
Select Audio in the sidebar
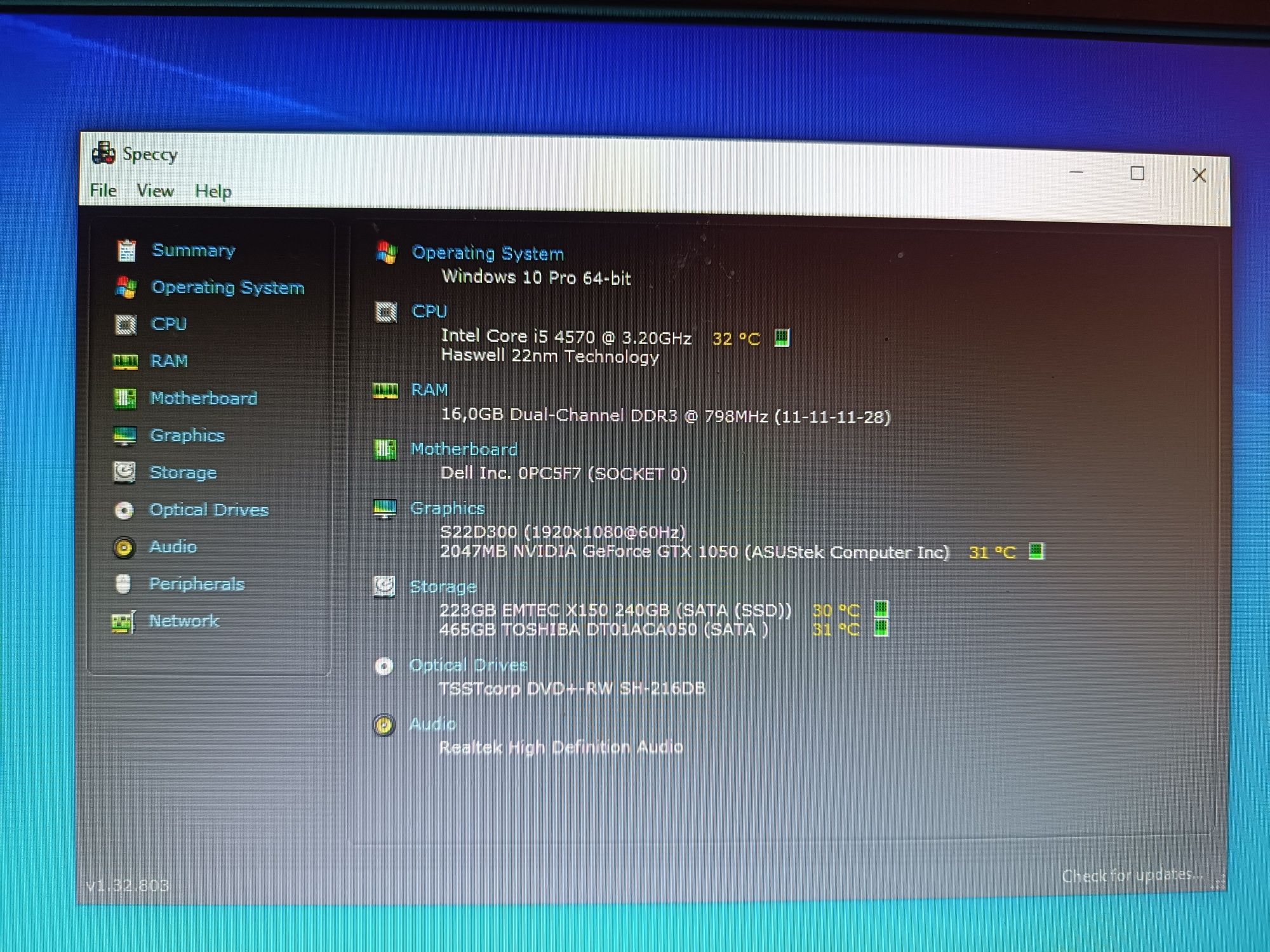click(x=173, y=546)
